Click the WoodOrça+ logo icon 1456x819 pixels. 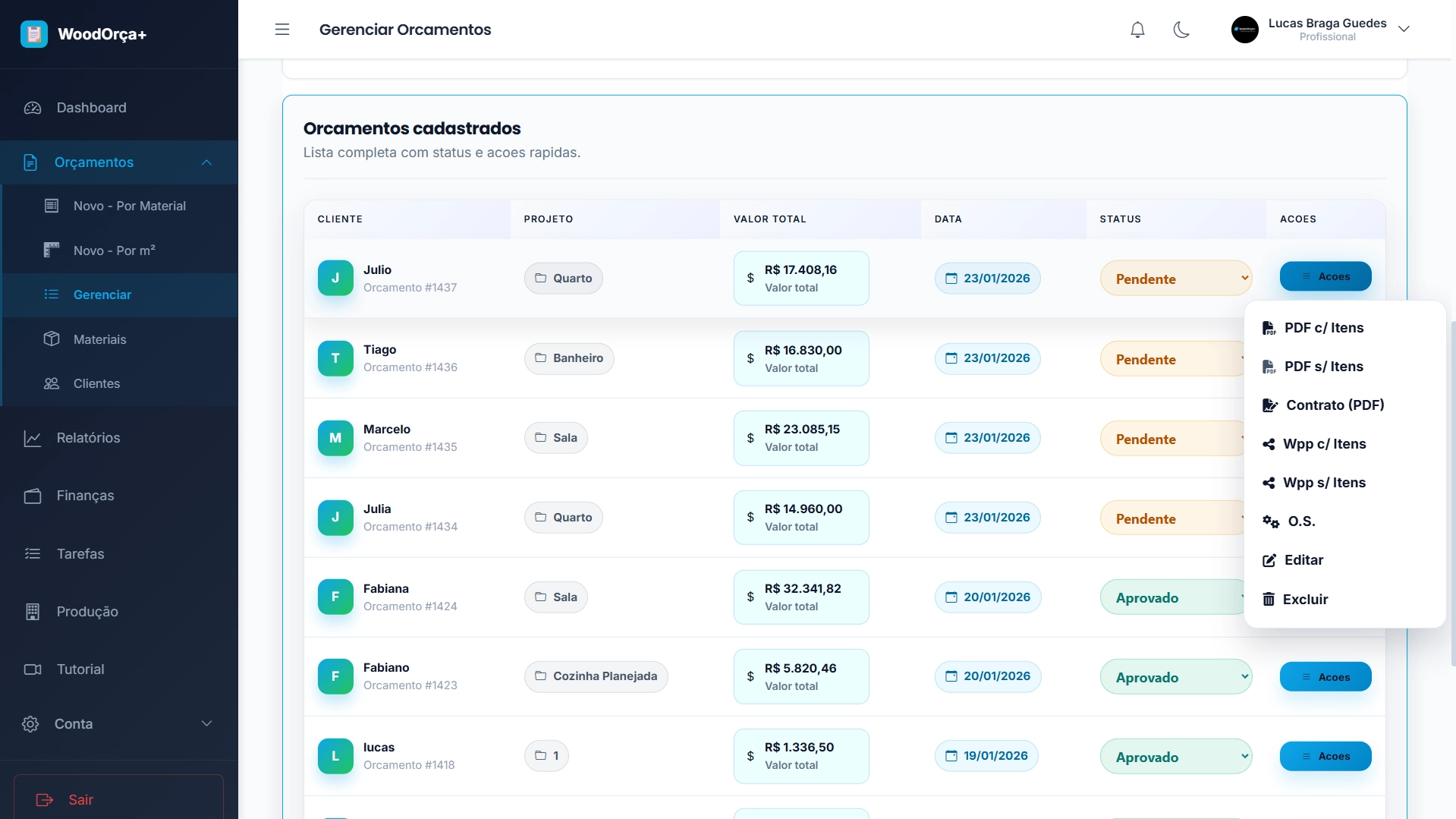point(34,34)
